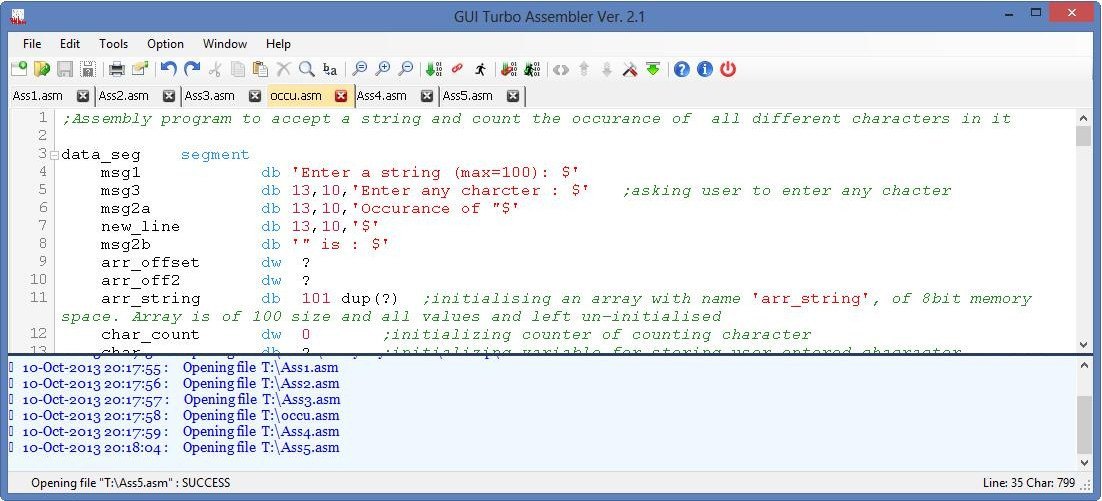Click the red arrow binary build icon
The width and height of the screenshot is (1102, 501).
tap(509, 69)
